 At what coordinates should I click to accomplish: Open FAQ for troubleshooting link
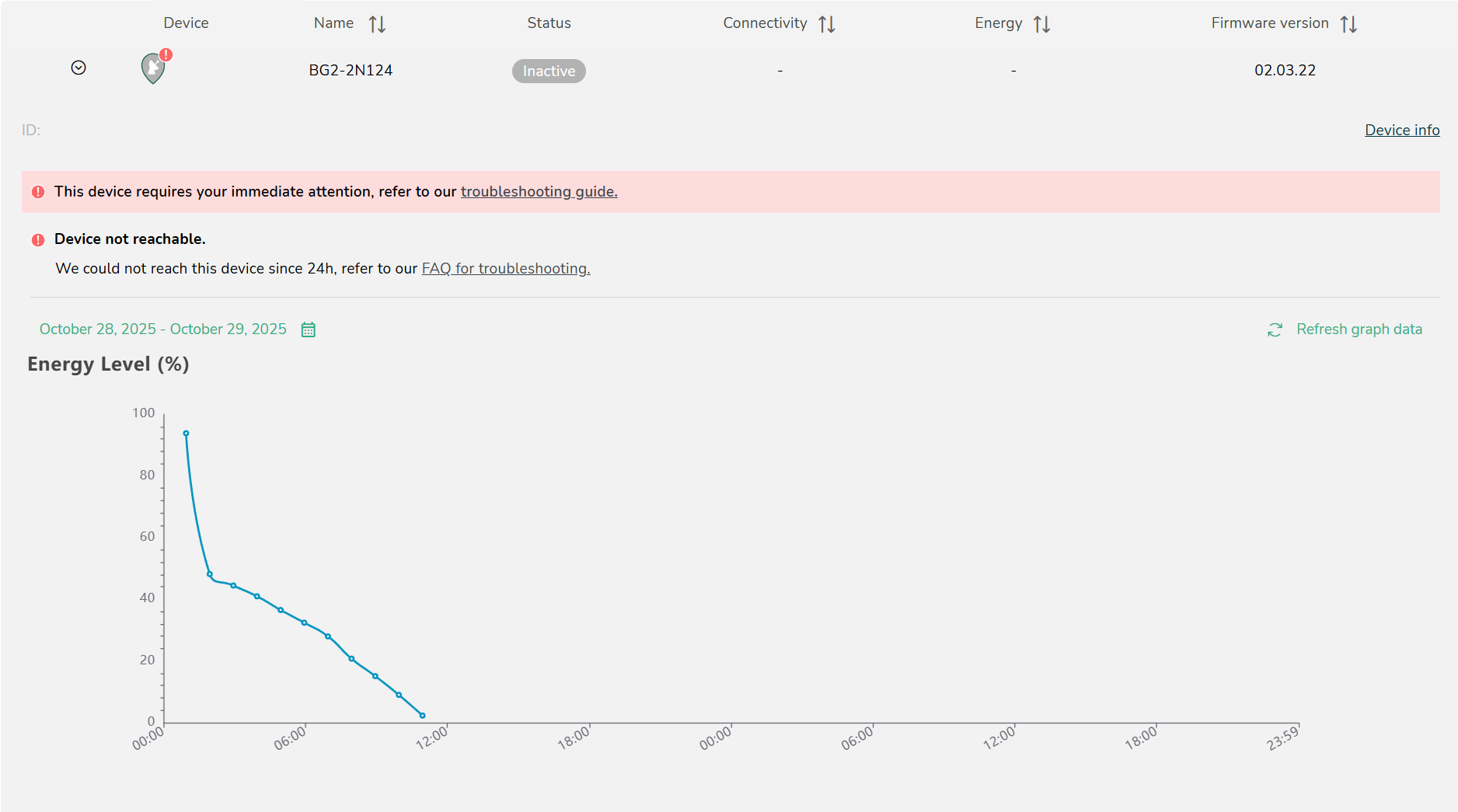click(506, 269)
